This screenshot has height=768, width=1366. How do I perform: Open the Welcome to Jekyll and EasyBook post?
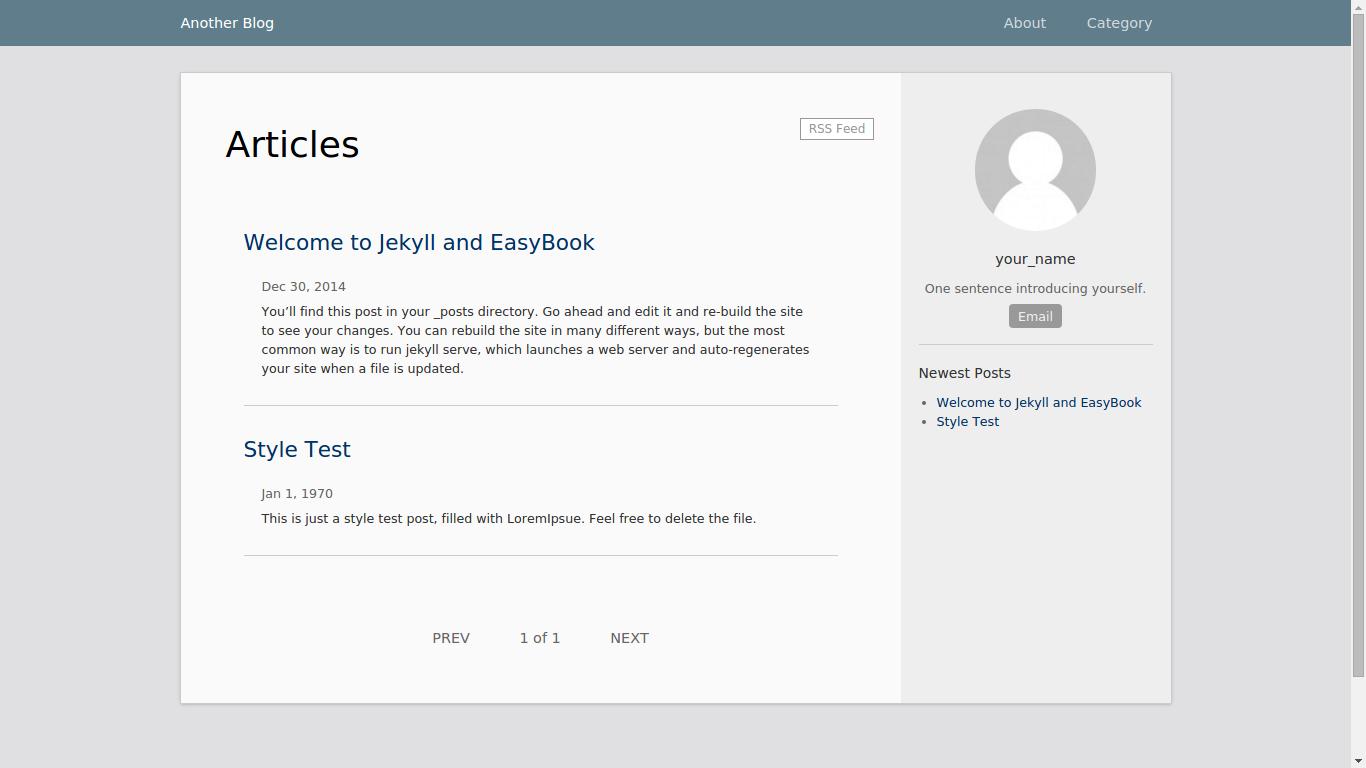(419, 242)
